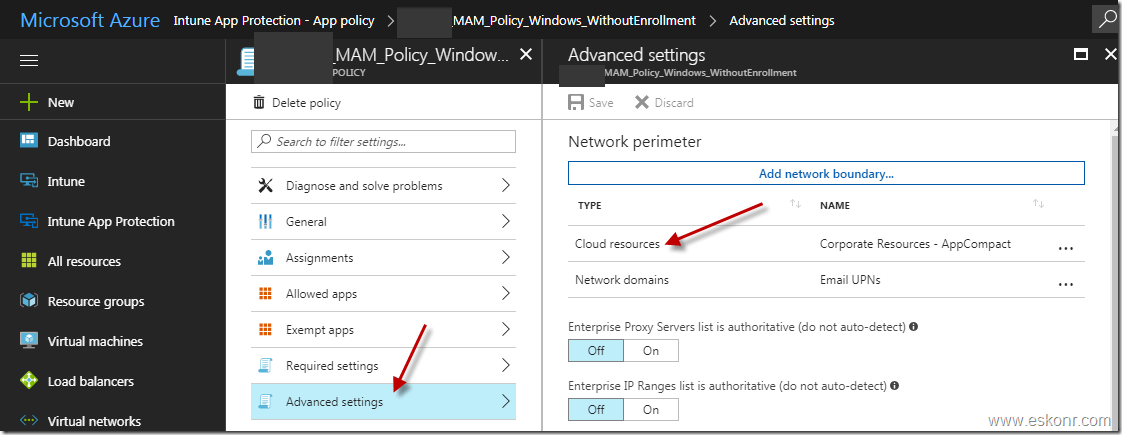Expand the Advanced settings chevron

506,401
